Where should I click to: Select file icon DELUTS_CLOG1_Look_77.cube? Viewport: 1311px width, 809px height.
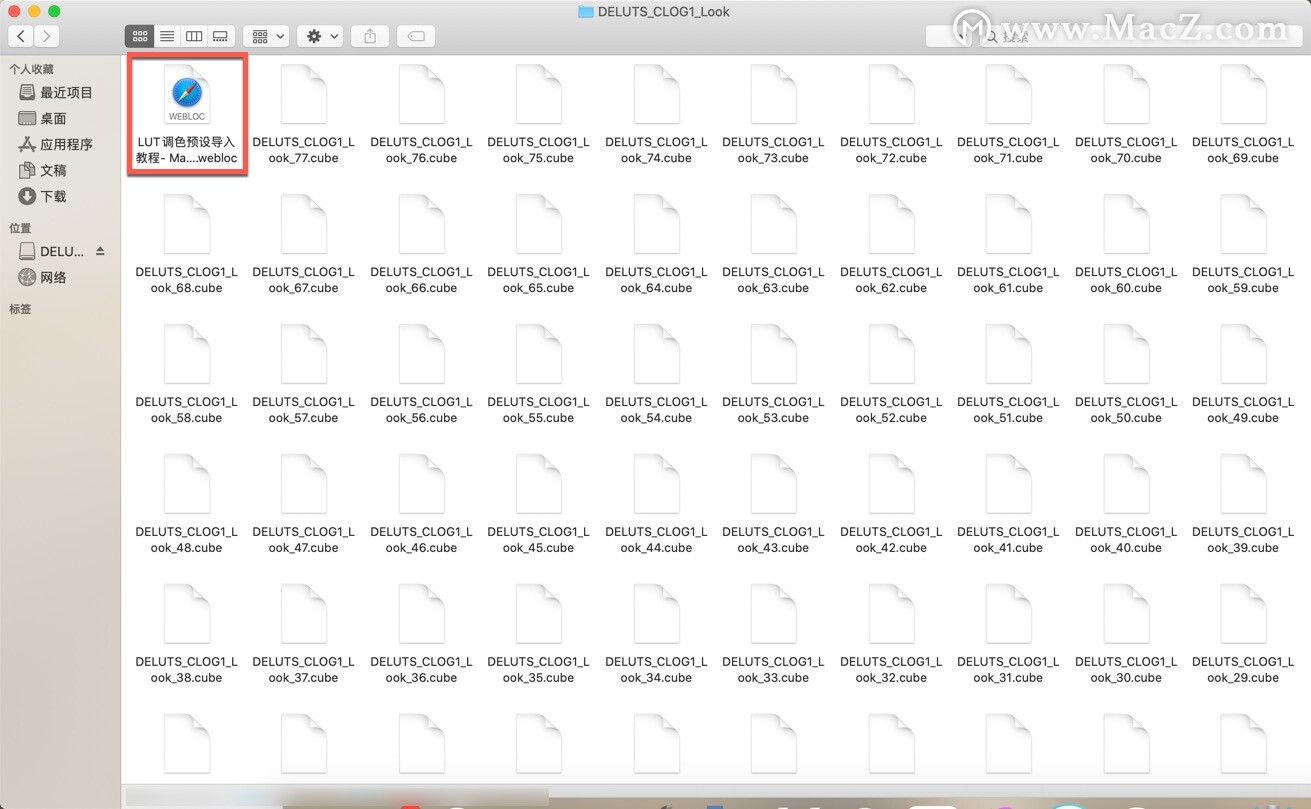point(304,96)
